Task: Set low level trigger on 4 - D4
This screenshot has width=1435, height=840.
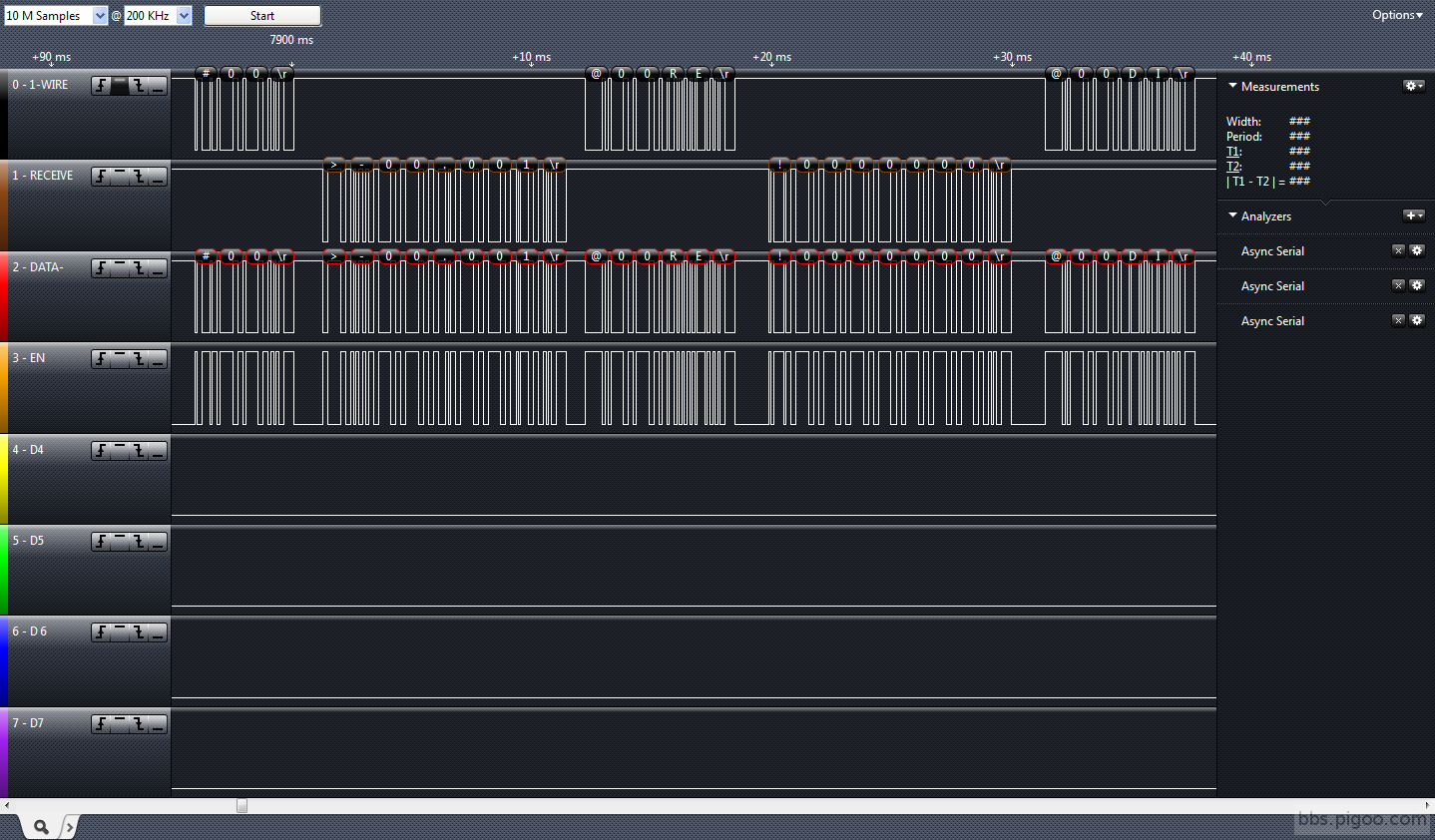Action: click(158, 451)
